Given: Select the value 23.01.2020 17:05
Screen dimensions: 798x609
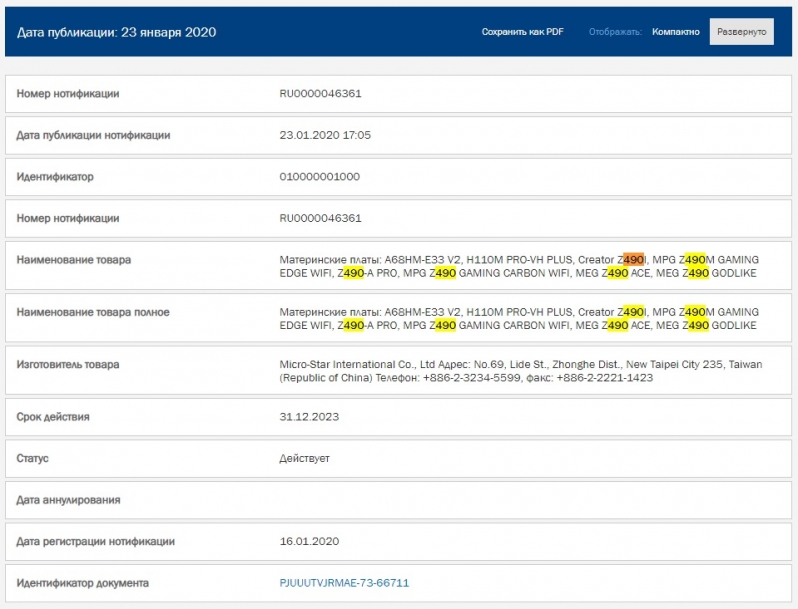Looking at the screenshot, I should click(325, 135).
